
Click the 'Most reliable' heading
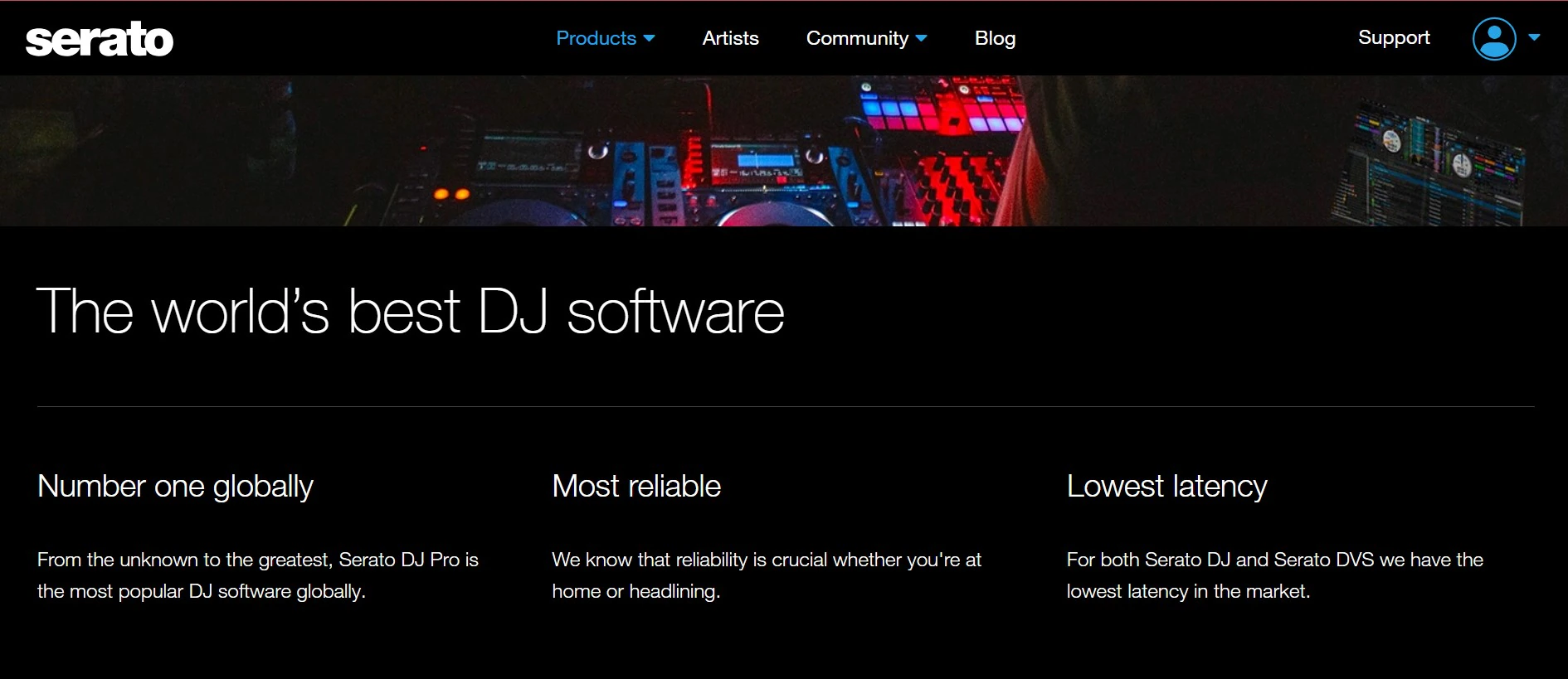[636, 486]
